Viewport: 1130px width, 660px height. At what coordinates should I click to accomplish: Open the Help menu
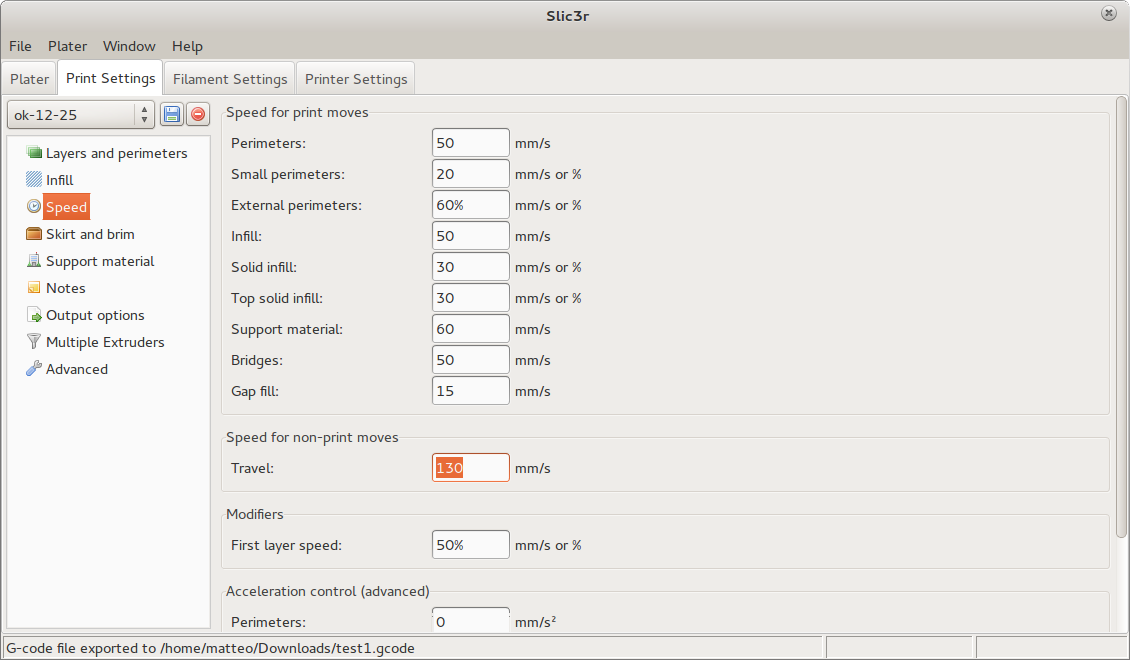[x=187, y=46]
